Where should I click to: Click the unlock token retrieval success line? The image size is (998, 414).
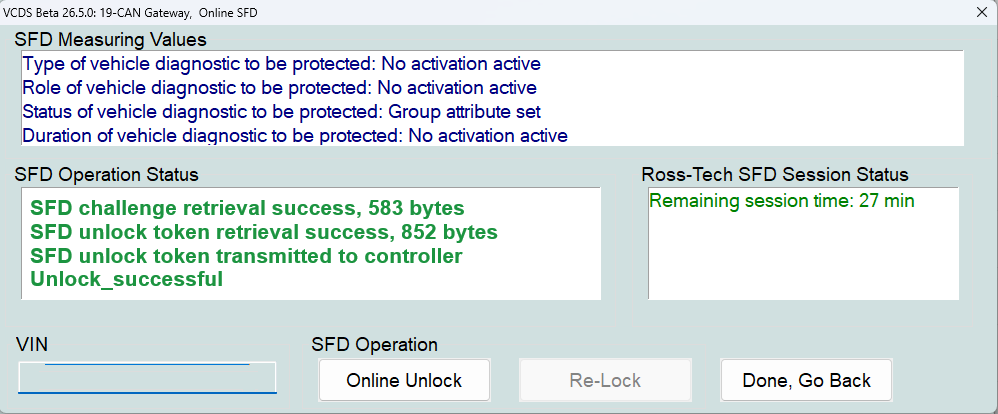pyautogui.click(x=264, y=232)
